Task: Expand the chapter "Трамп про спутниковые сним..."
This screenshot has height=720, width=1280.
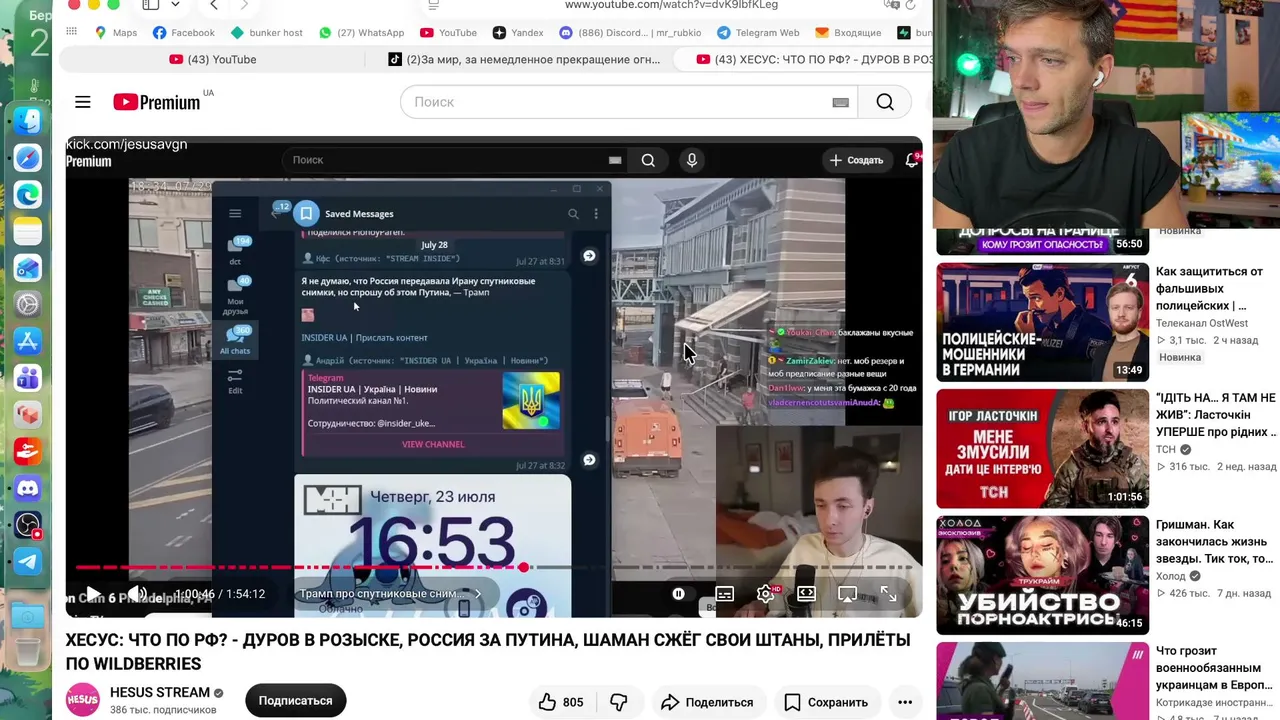Action: (x=390, y=594)
